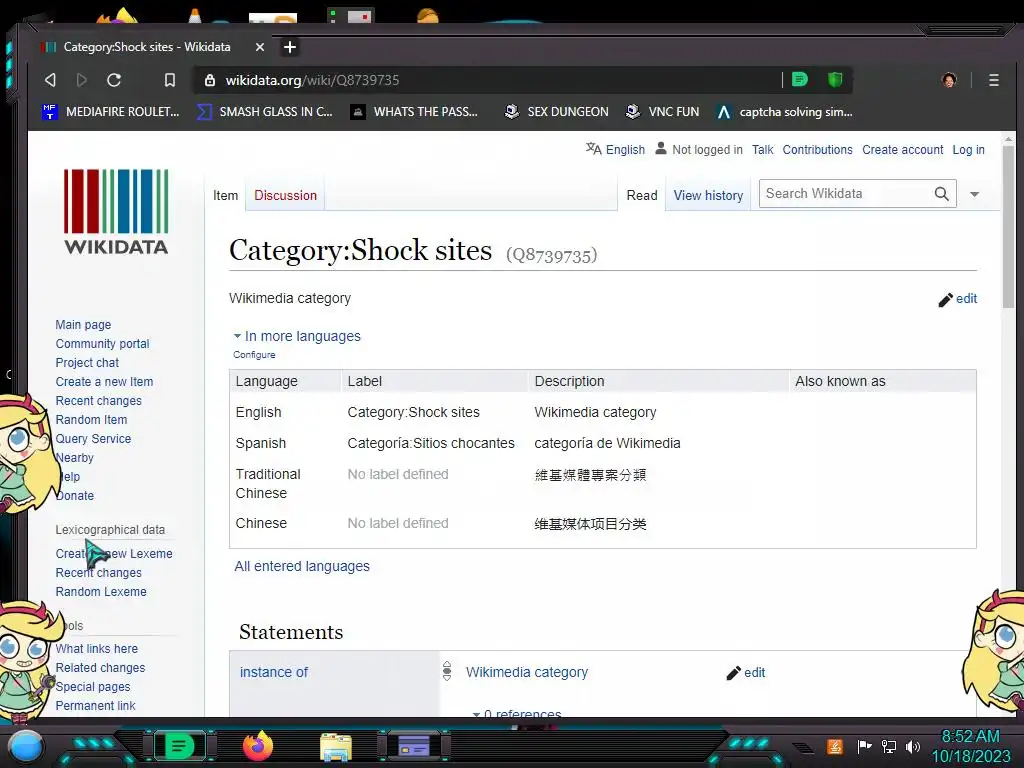Click the search magnifier icon
The image size is (1024, 768).
[x=941, y=194]
